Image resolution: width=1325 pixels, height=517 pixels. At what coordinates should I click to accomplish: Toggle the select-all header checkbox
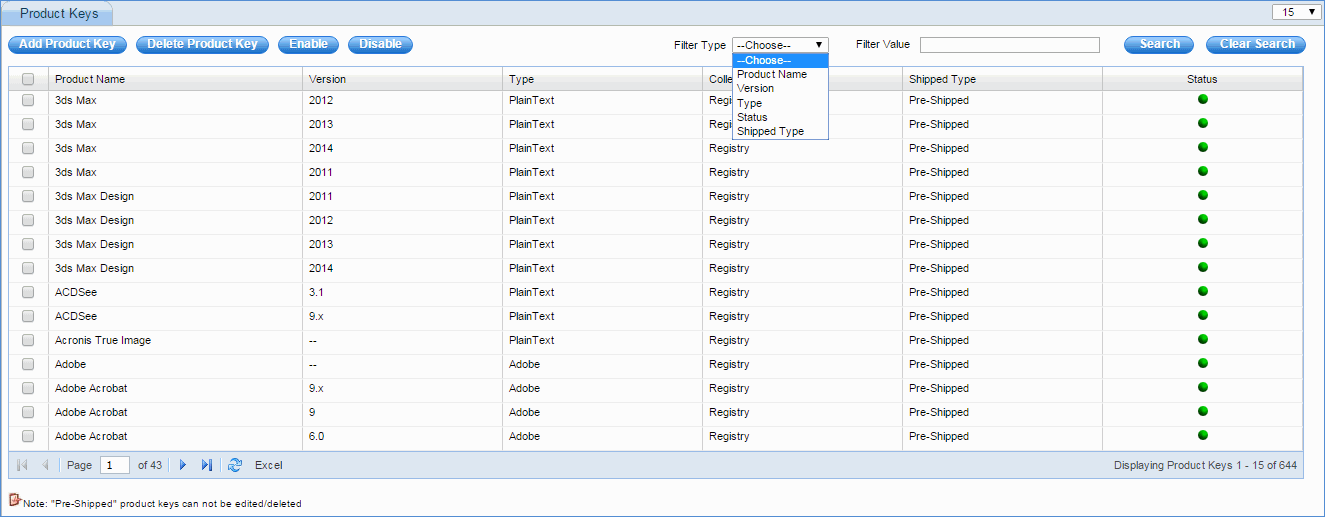28,79
